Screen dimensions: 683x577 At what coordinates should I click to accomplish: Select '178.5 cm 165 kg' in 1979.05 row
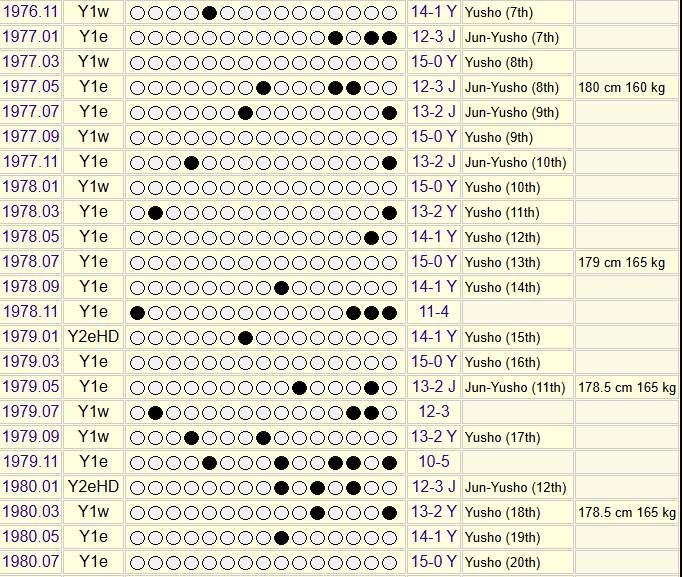tap(627, 387)
